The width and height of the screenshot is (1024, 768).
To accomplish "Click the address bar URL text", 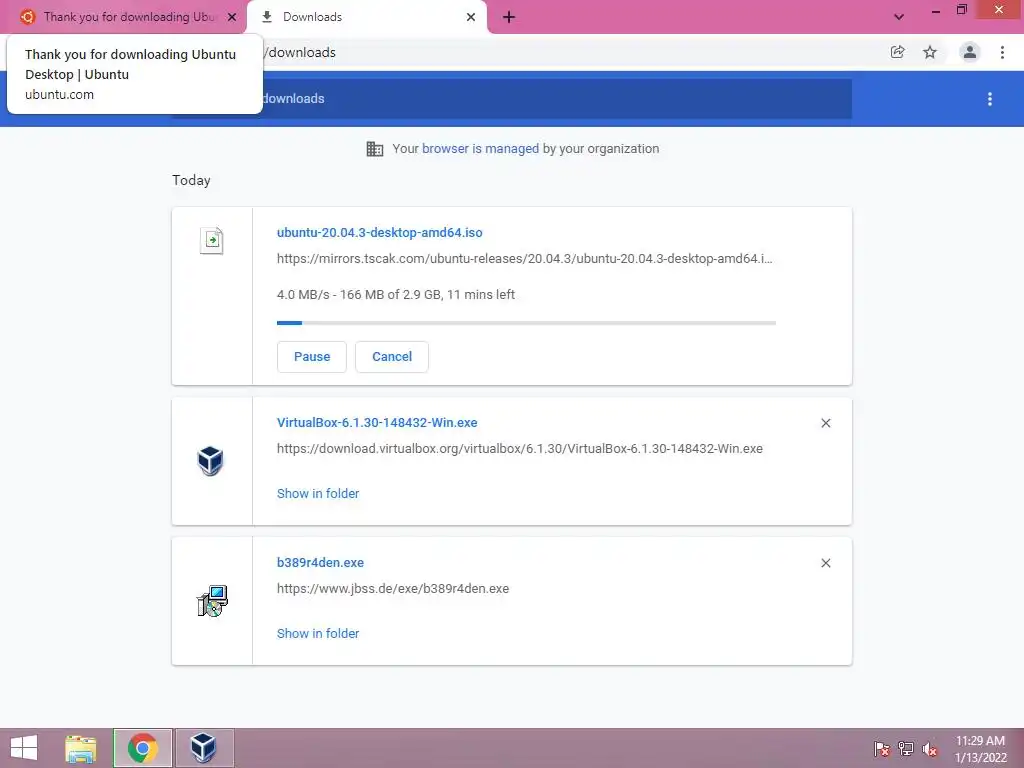I will click(302, 52).
